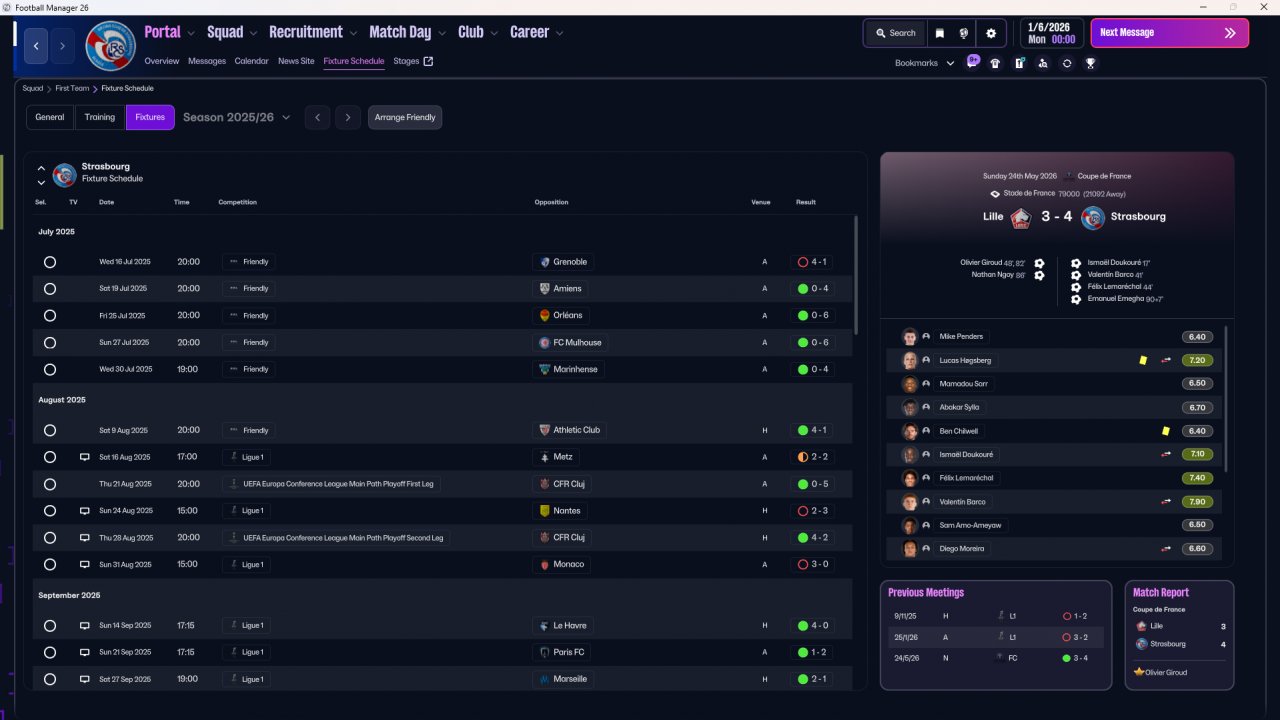The image size is (1280, 720).
Task: Switch to the General view tab
Action: [50, 117]
